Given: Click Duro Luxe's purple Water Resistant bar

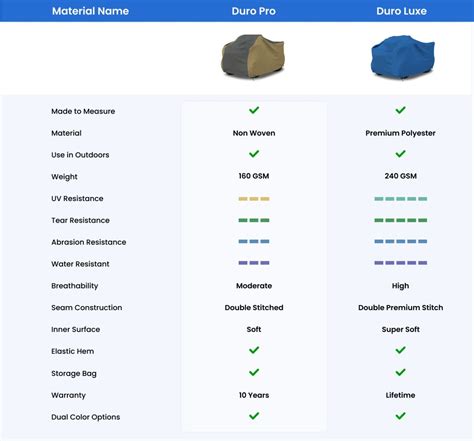Looking at the screenshot, I should (401, 263).
